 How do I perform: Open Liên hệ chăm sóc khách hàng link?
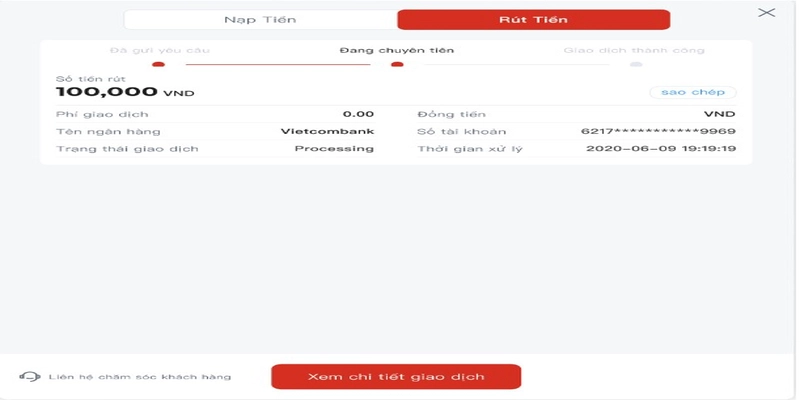(x=140, y=377)
